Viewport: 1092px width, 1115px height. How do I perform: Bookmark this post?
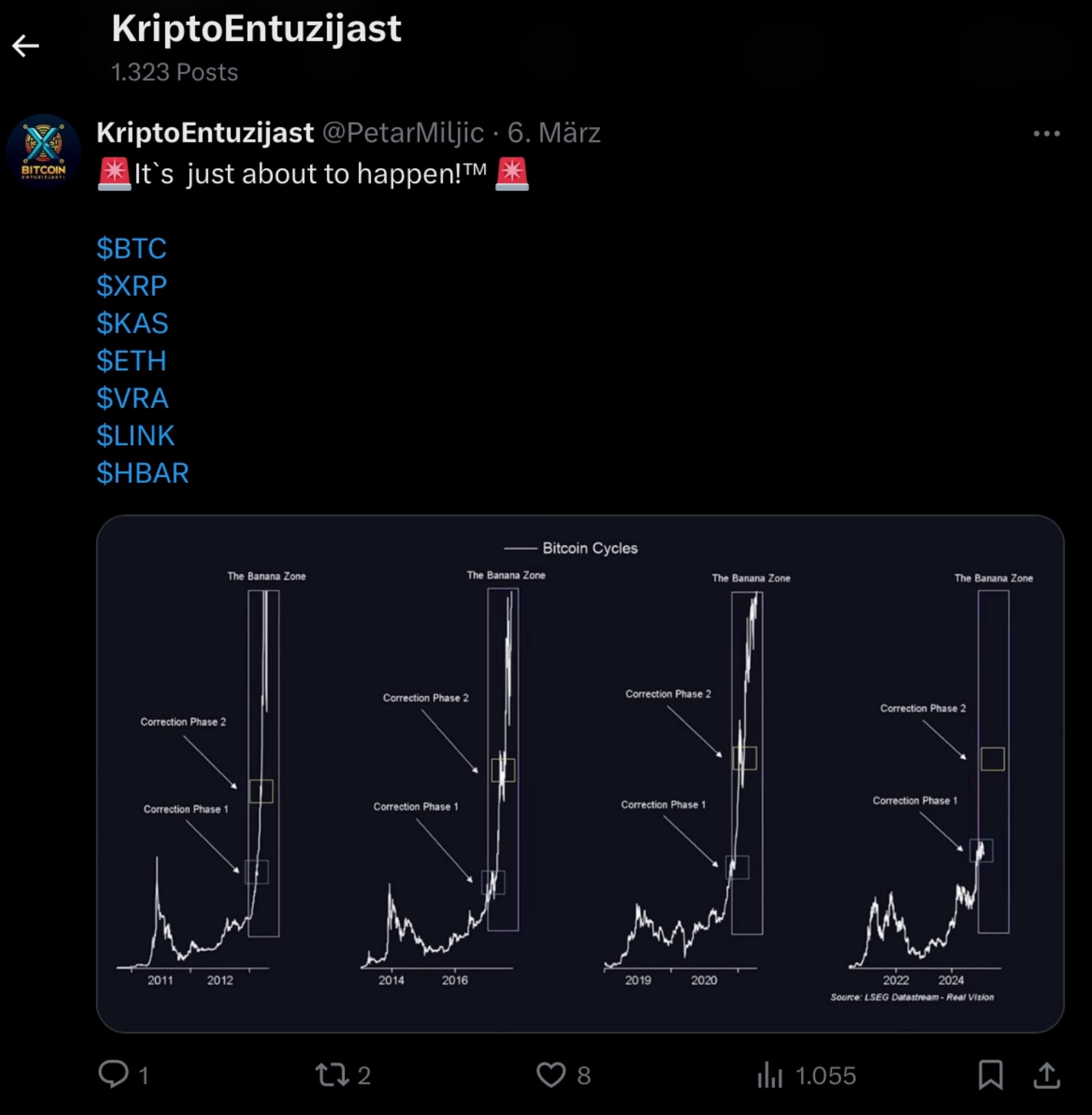[x=991, y=1074]
